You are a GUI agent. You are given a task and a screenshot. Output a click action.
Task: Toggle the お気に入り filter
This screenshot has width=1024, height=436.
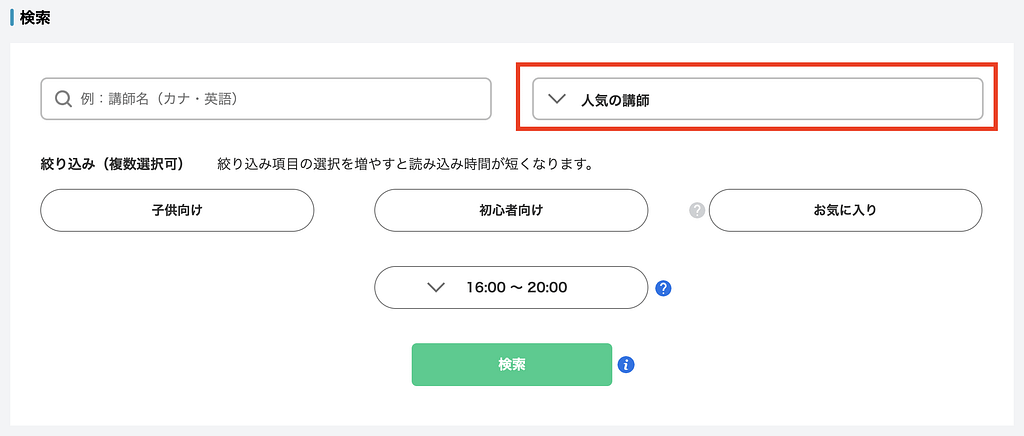[845, 210]
